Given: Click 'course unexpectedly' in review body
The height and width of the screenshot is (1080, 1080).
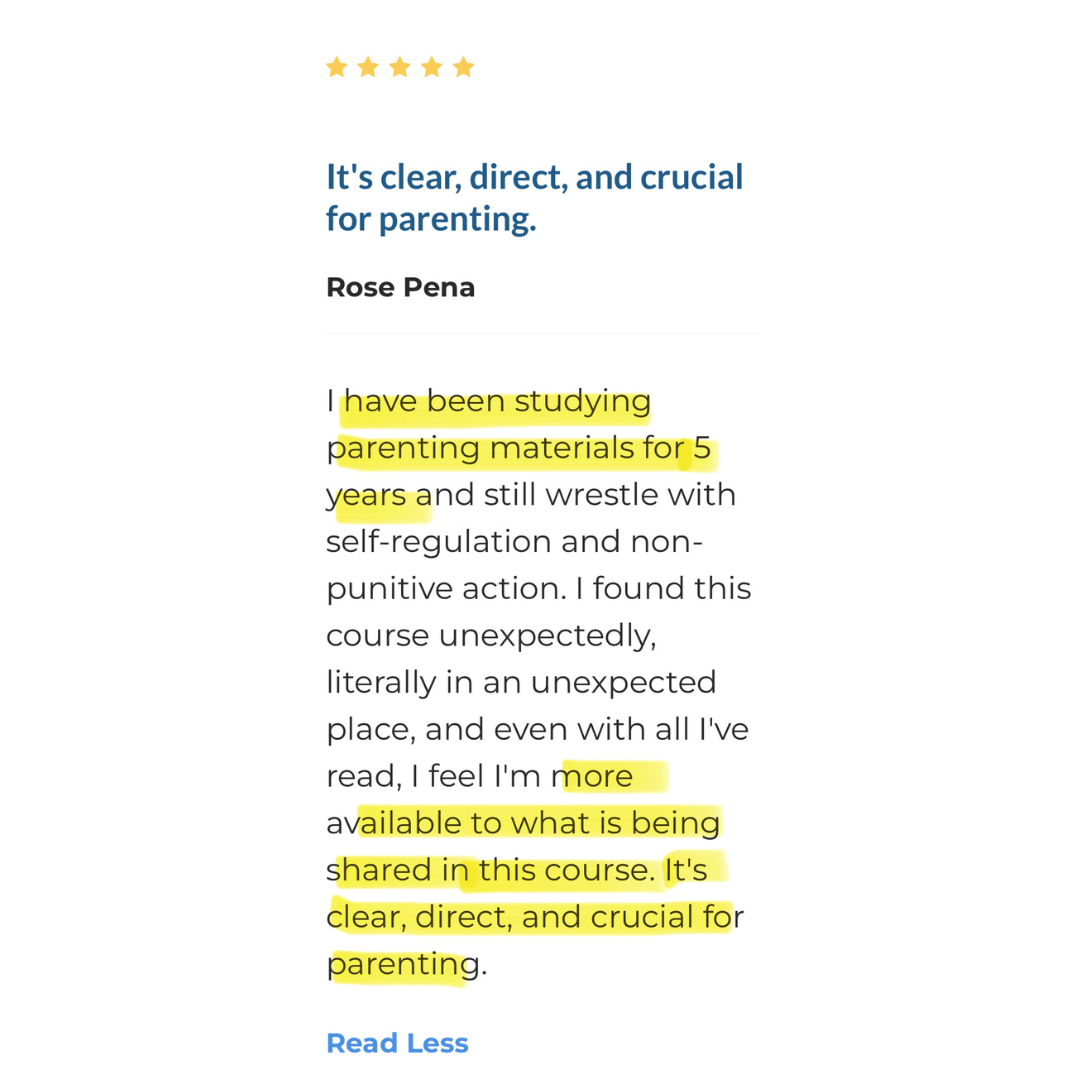Looking at the screenshot, I should 491,636.
